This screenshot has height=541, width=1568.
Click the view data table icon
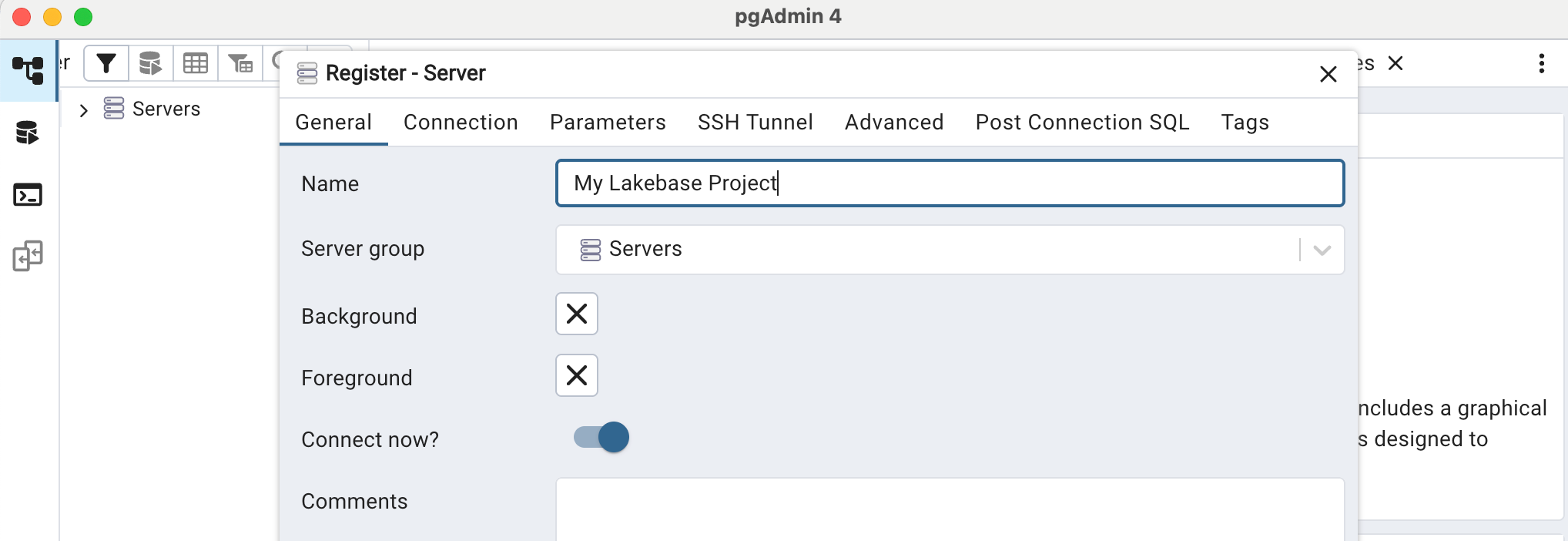[x=195, y=63]
